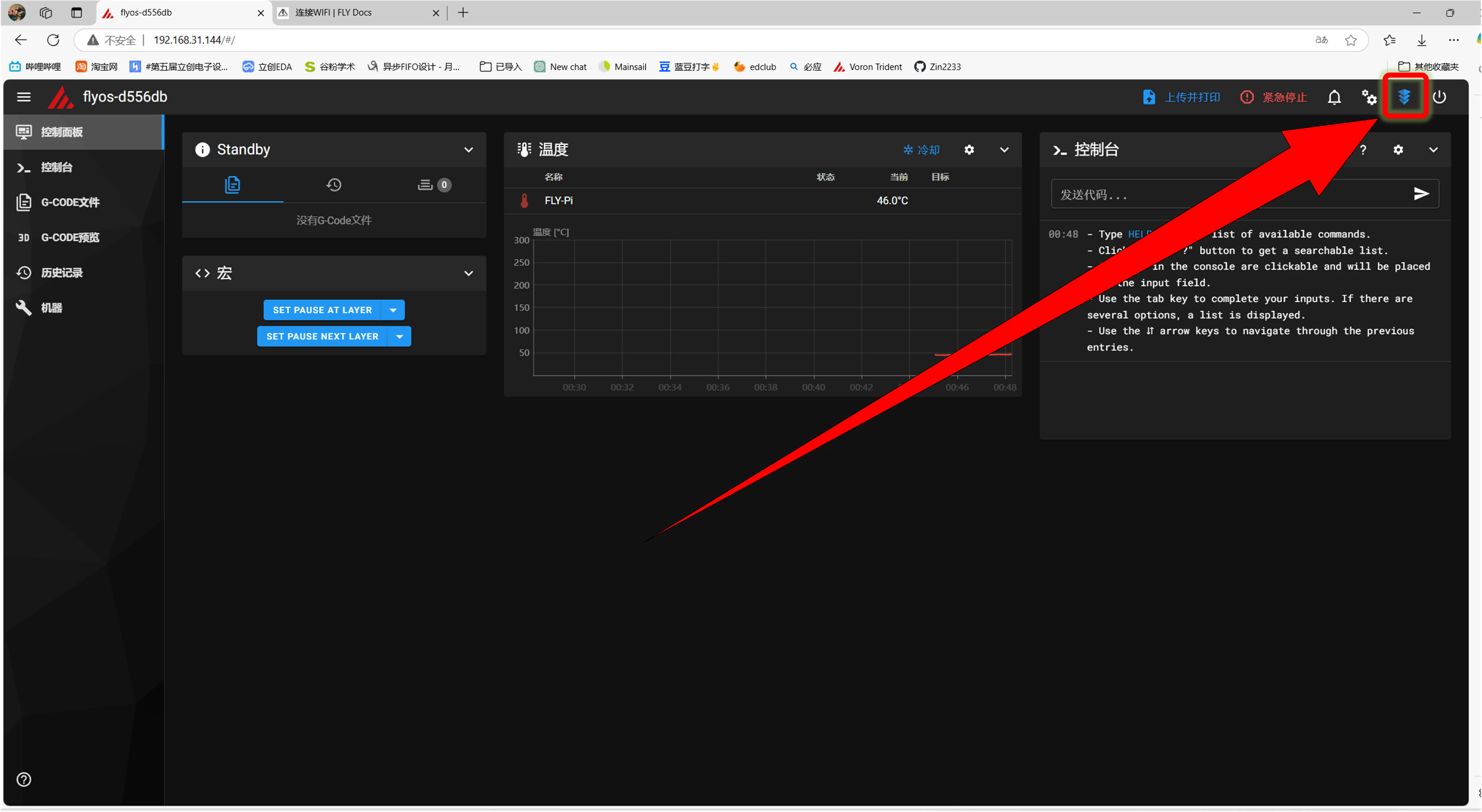1482x812 pixels.
Task: Click the 冷却 cooldown button
Action: 921,150
